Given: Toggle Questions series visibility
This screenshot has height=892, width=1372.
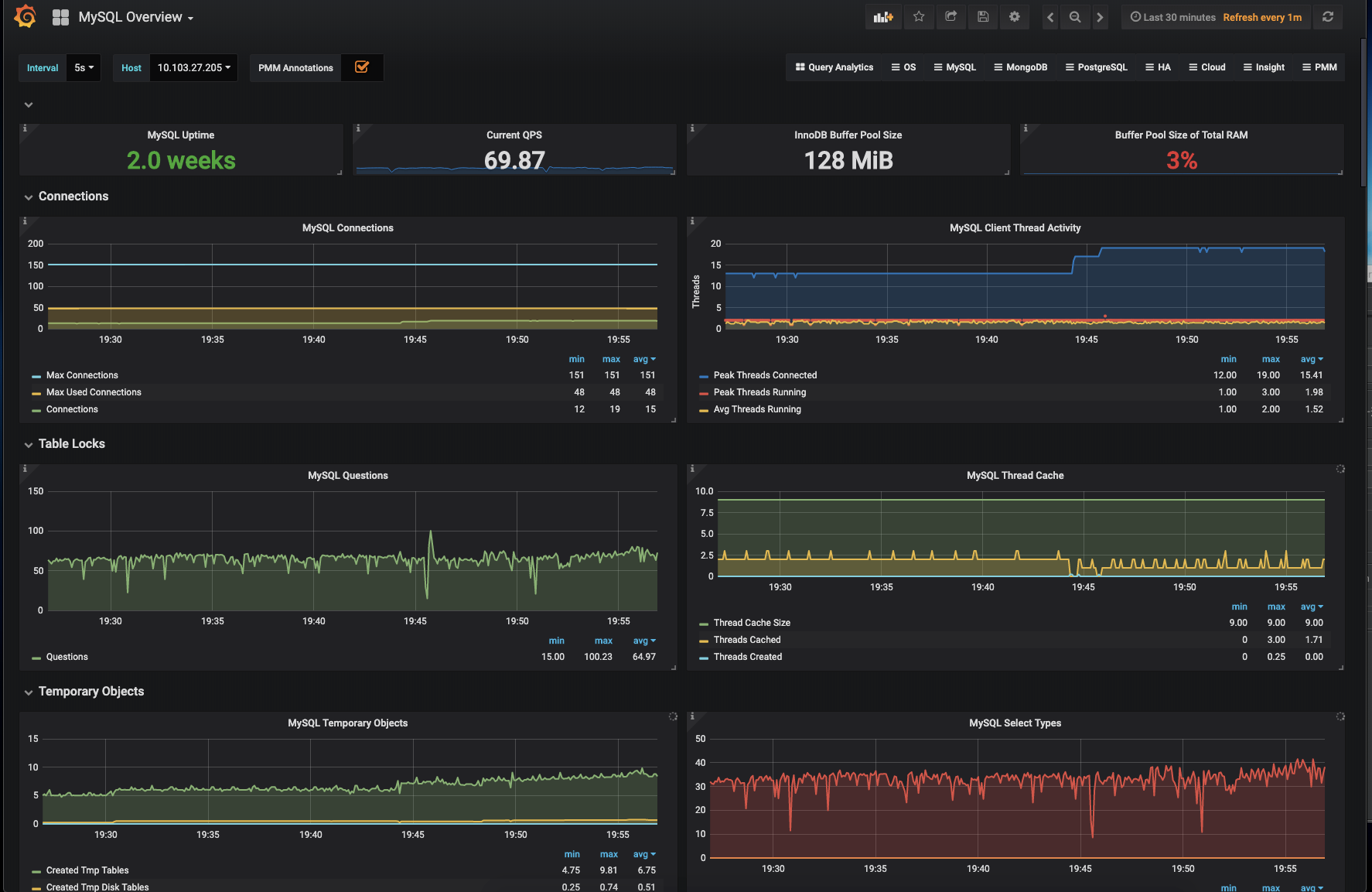Looking at the screenshot, I should pos(67,657).
